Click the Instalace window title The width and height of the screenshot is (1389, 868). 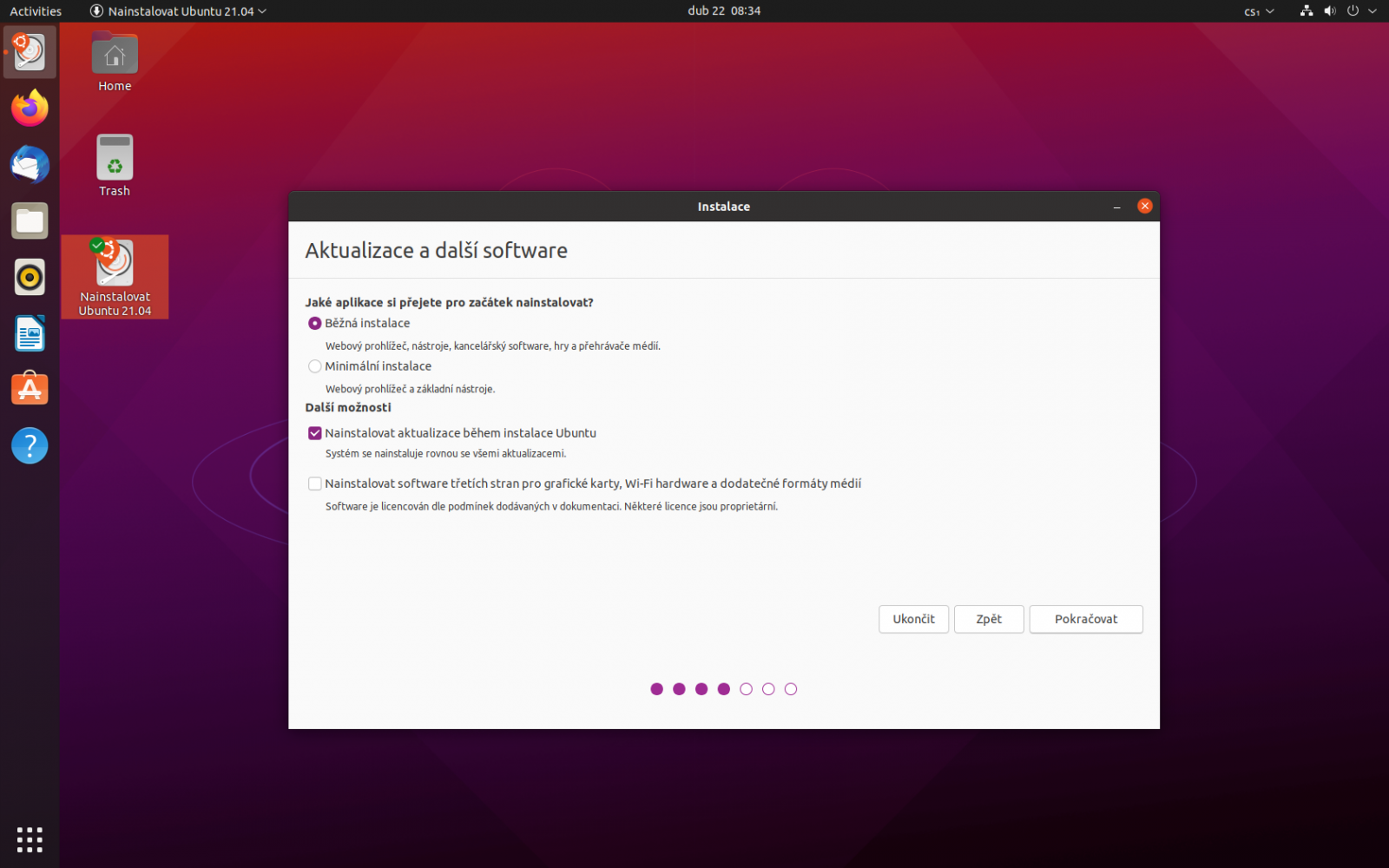(723, 207)
